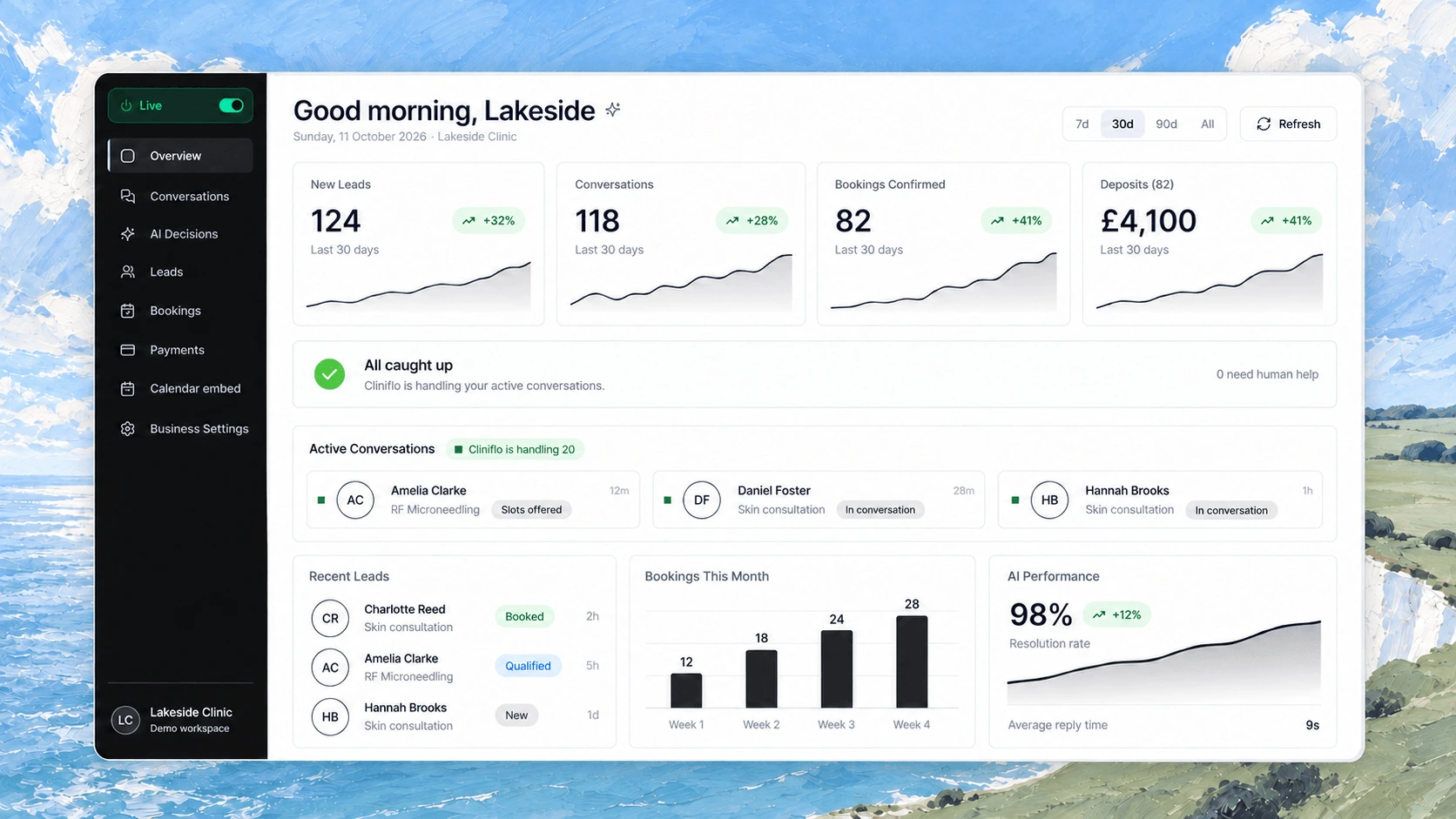Open the New Leads +32% trend badge

(489, 220)
